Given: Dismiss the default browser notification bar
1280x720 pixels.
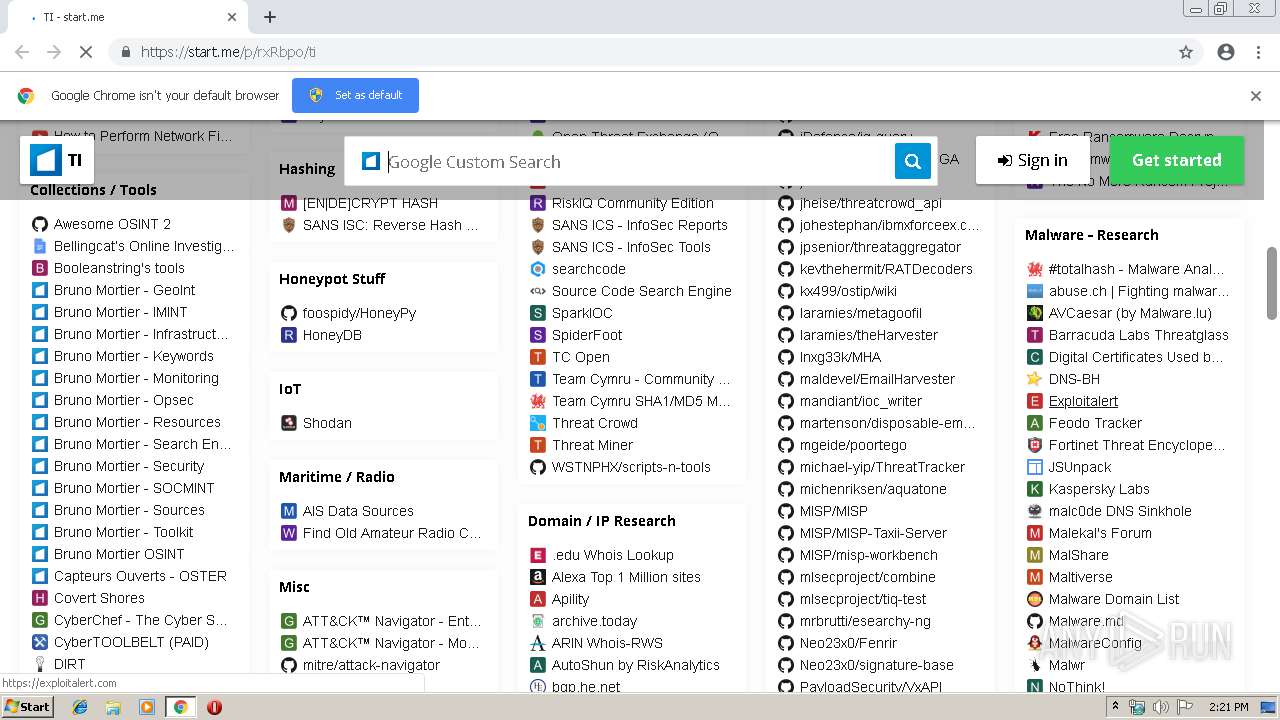Looking at the screenshot, I should click(x=1256, y=96).
